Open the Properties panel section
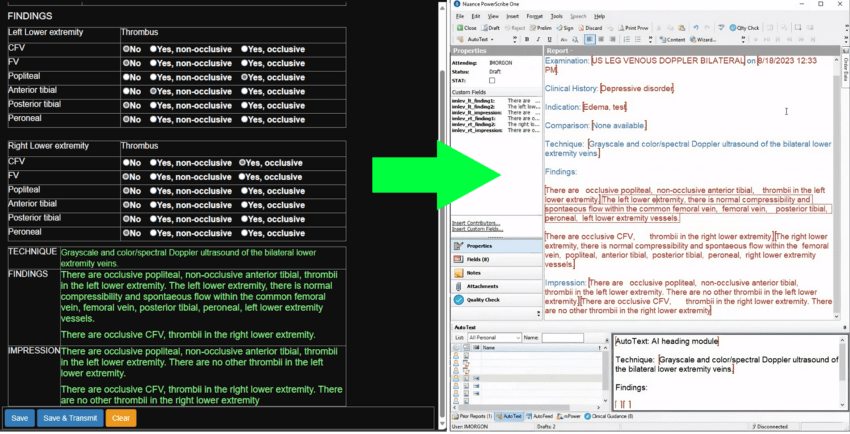850x434 pixels. coord(496,246)
